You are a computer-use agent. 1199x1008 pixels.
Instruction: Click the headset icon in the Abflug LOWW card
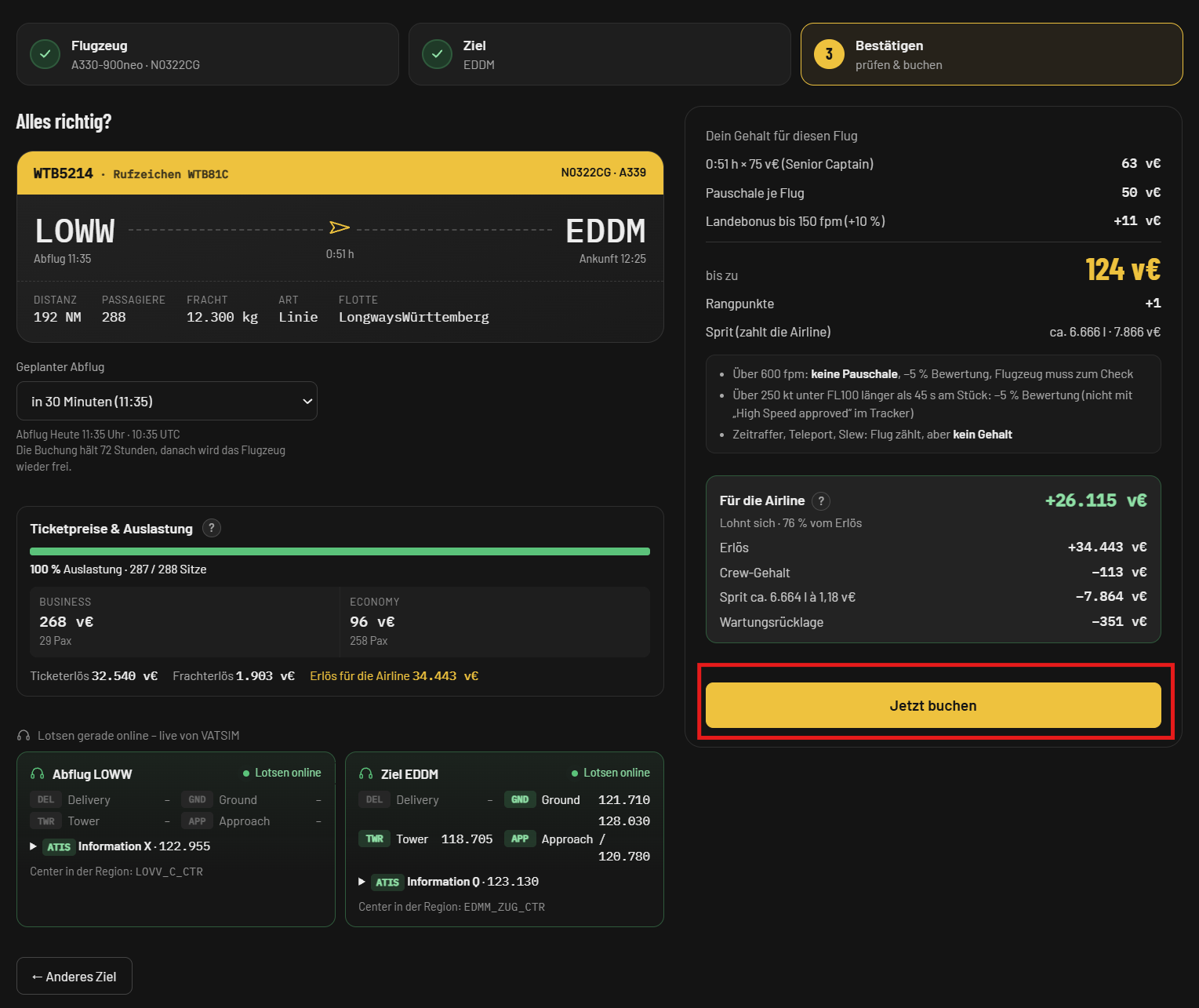pos(37,773)
